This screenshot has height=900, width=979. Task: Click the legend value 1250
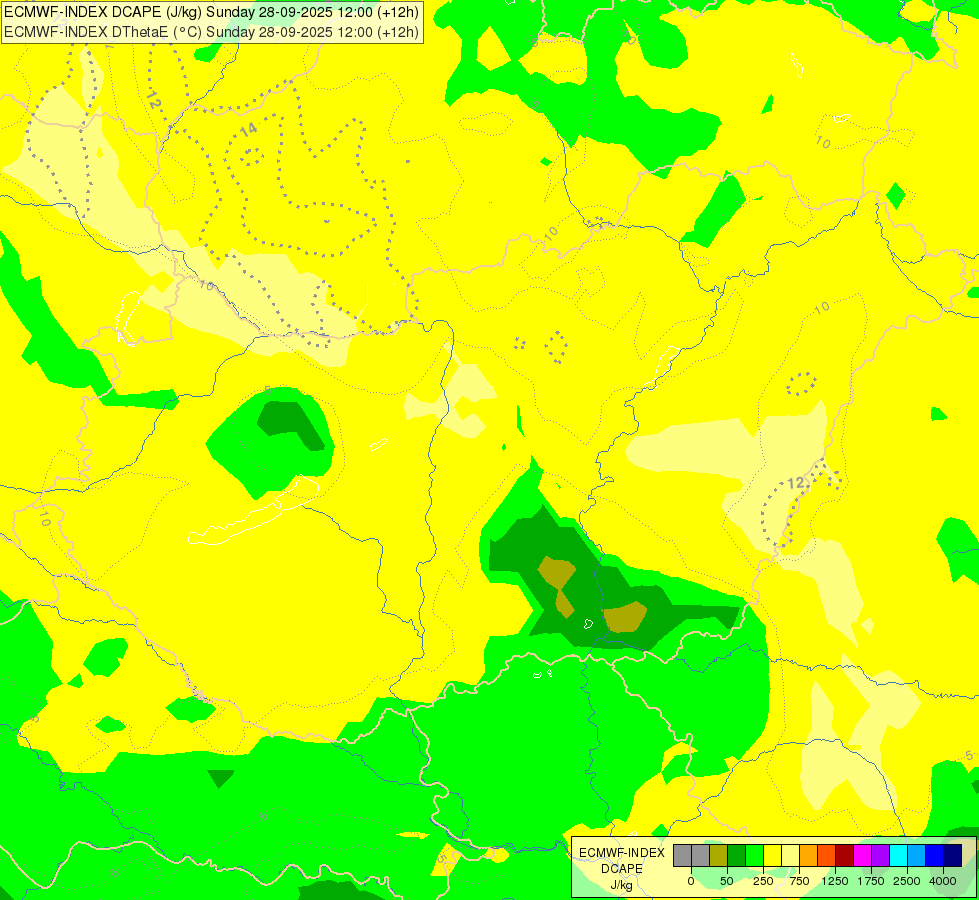click(x=835, y=881)
